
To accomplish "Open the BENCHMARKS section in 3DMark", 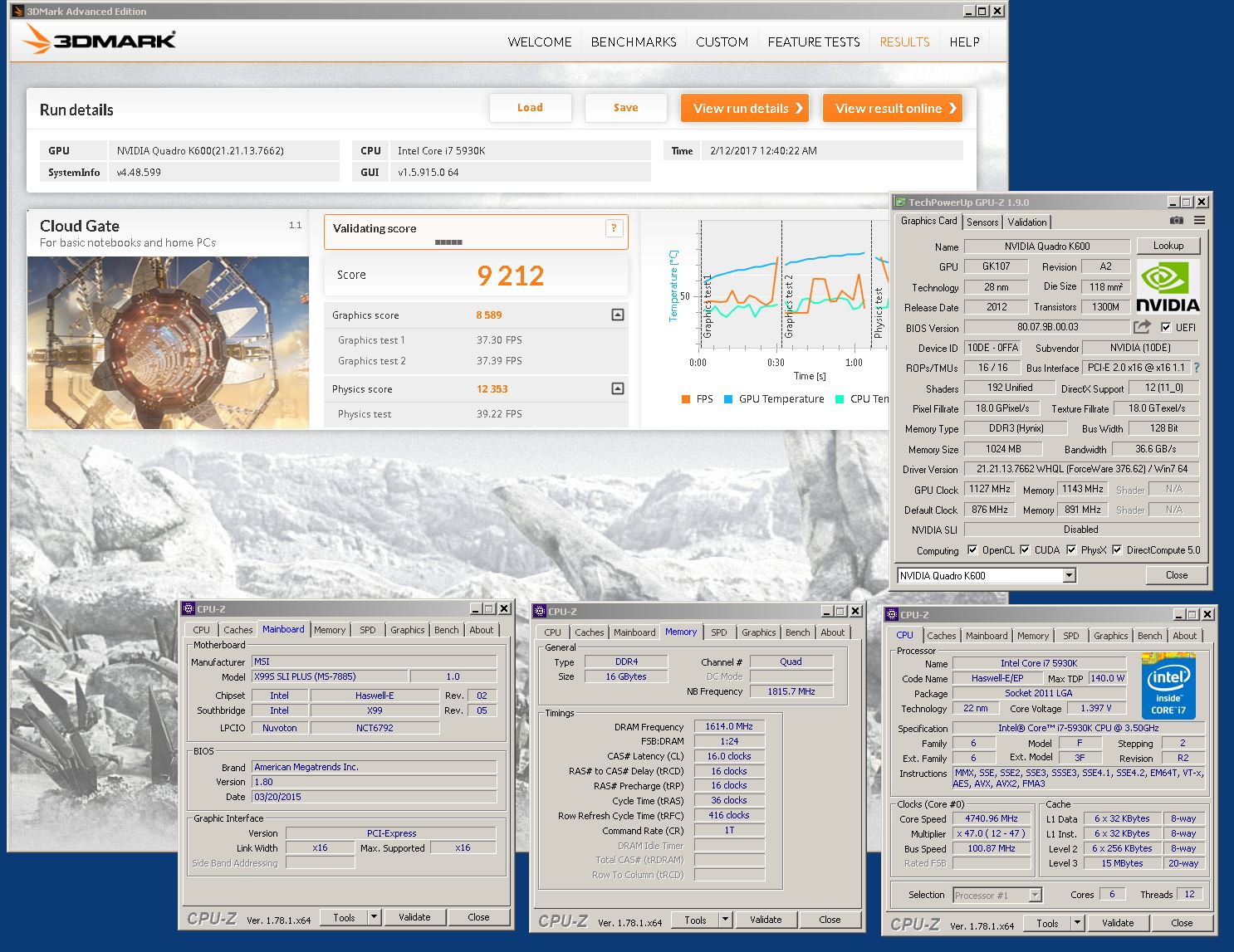I will (634, 41).
